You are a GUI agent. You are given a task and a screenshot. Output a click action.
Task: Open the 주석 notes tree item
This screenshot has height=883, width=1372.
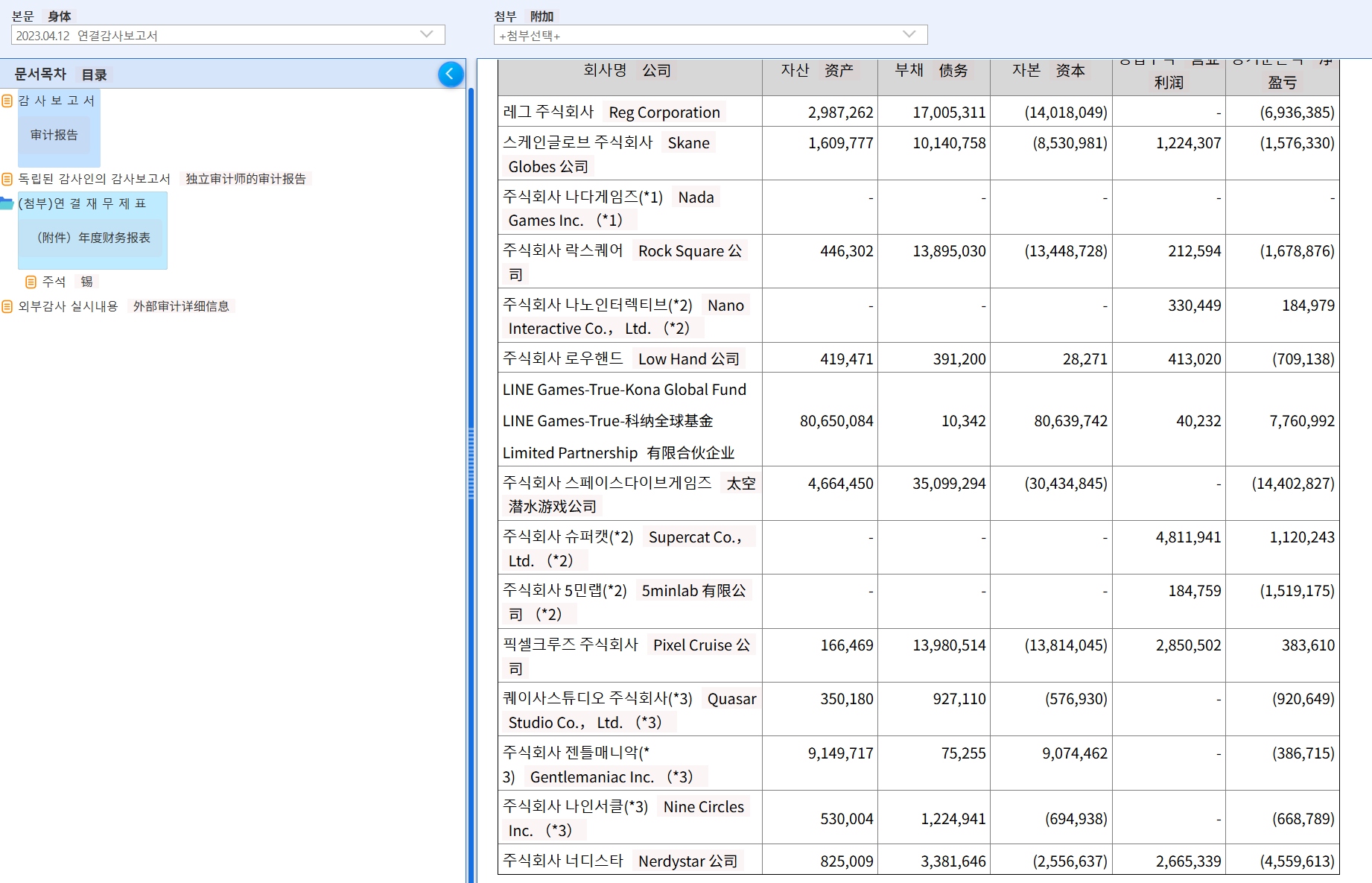(x=54, y=282)
